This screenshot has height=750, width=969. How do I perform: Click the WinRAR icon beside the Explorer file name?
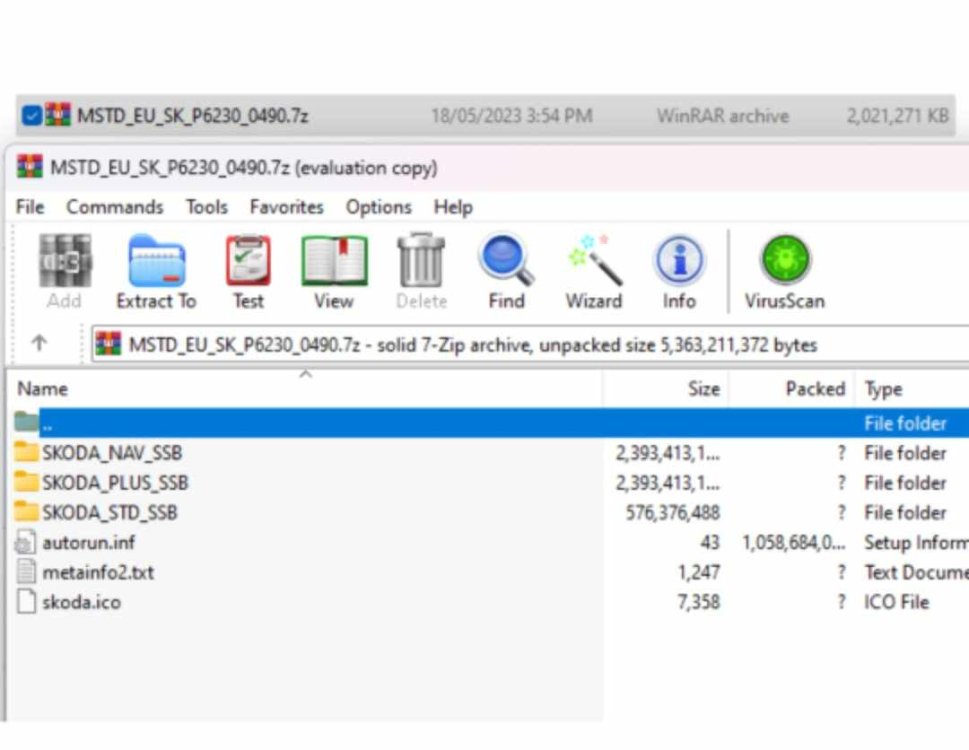pyautogui.click(x=57, y=115)
